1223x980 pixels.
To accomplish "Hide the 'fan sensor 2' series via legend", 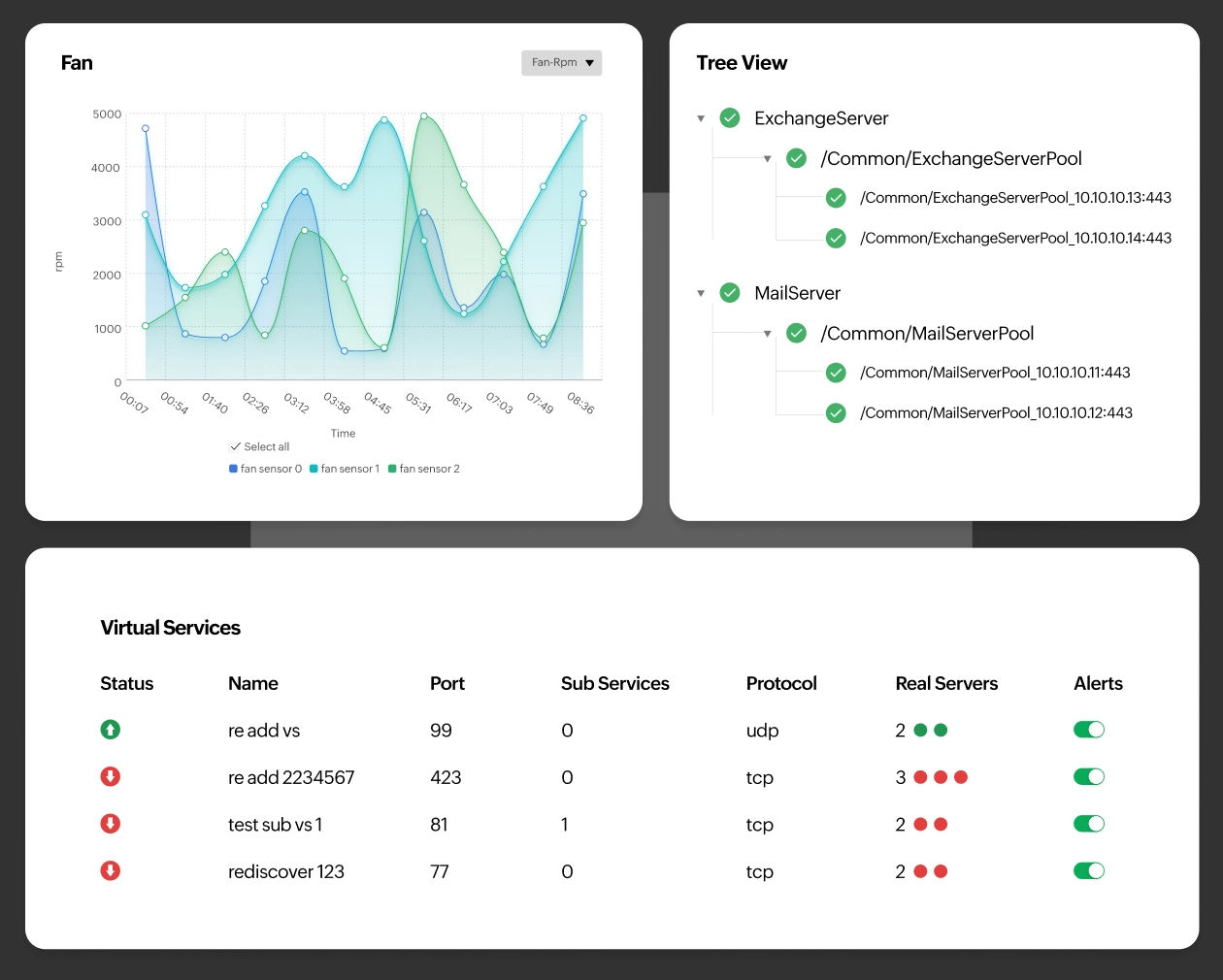I will (x=424, y=469).
